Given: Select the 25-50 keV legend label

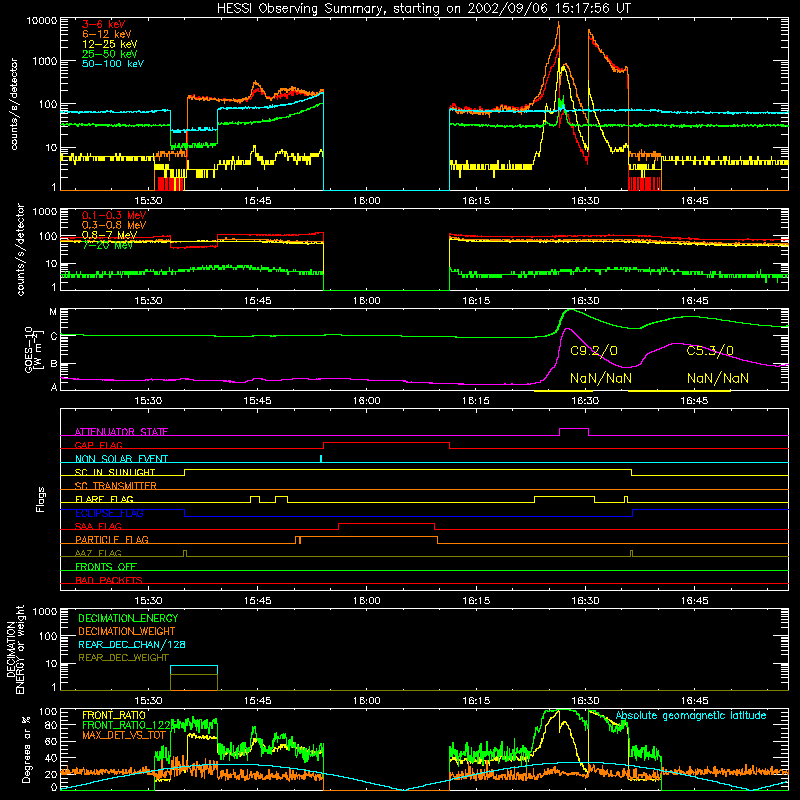Looking at the screenshot, I should click(110, 54).
